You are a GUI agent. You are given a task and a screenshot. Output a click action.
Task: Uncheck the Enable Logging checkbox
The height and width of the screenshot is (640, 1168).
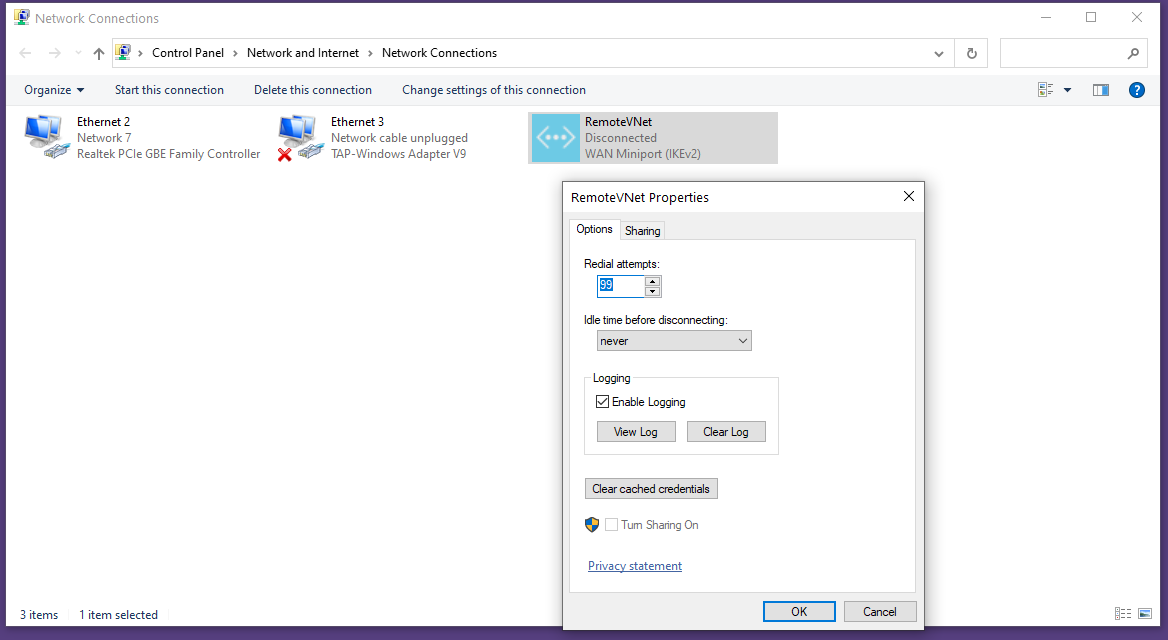(603, 401)
